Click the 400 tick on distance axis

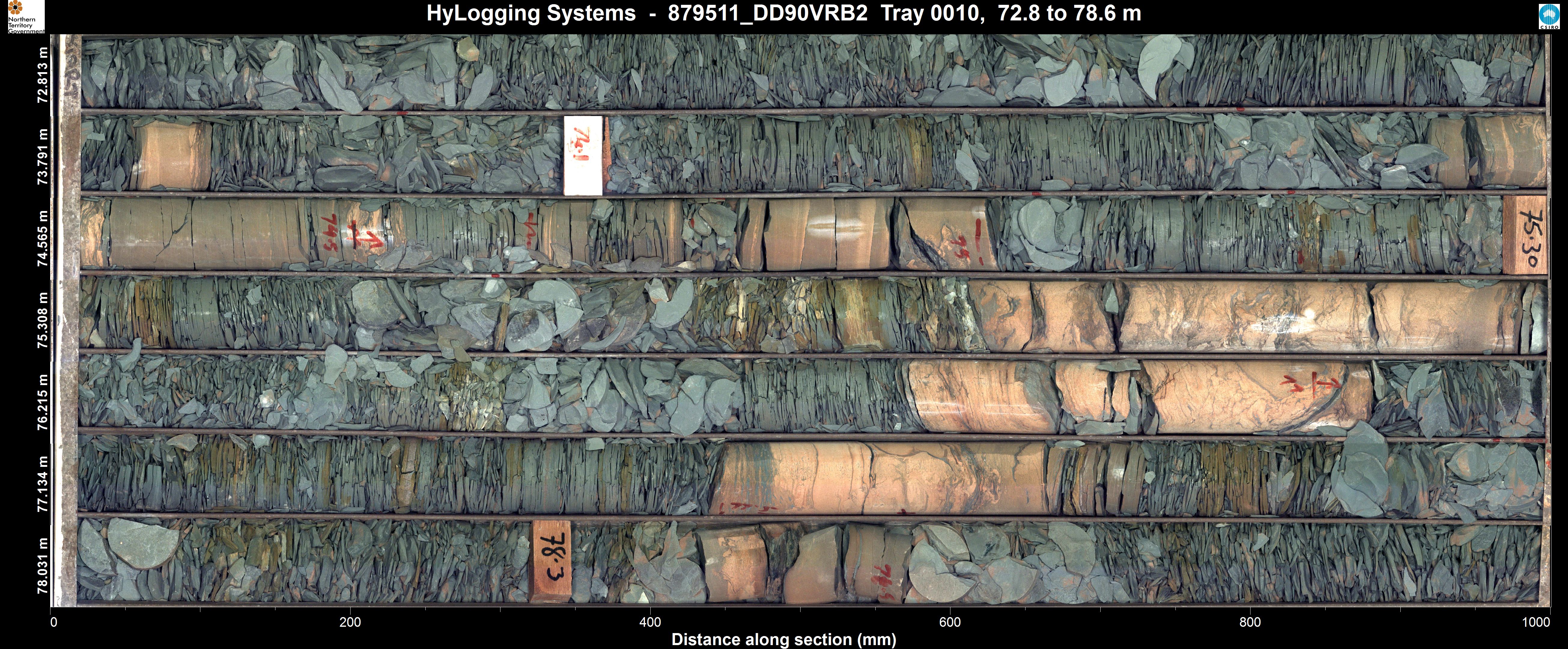(x=650, y=622)
